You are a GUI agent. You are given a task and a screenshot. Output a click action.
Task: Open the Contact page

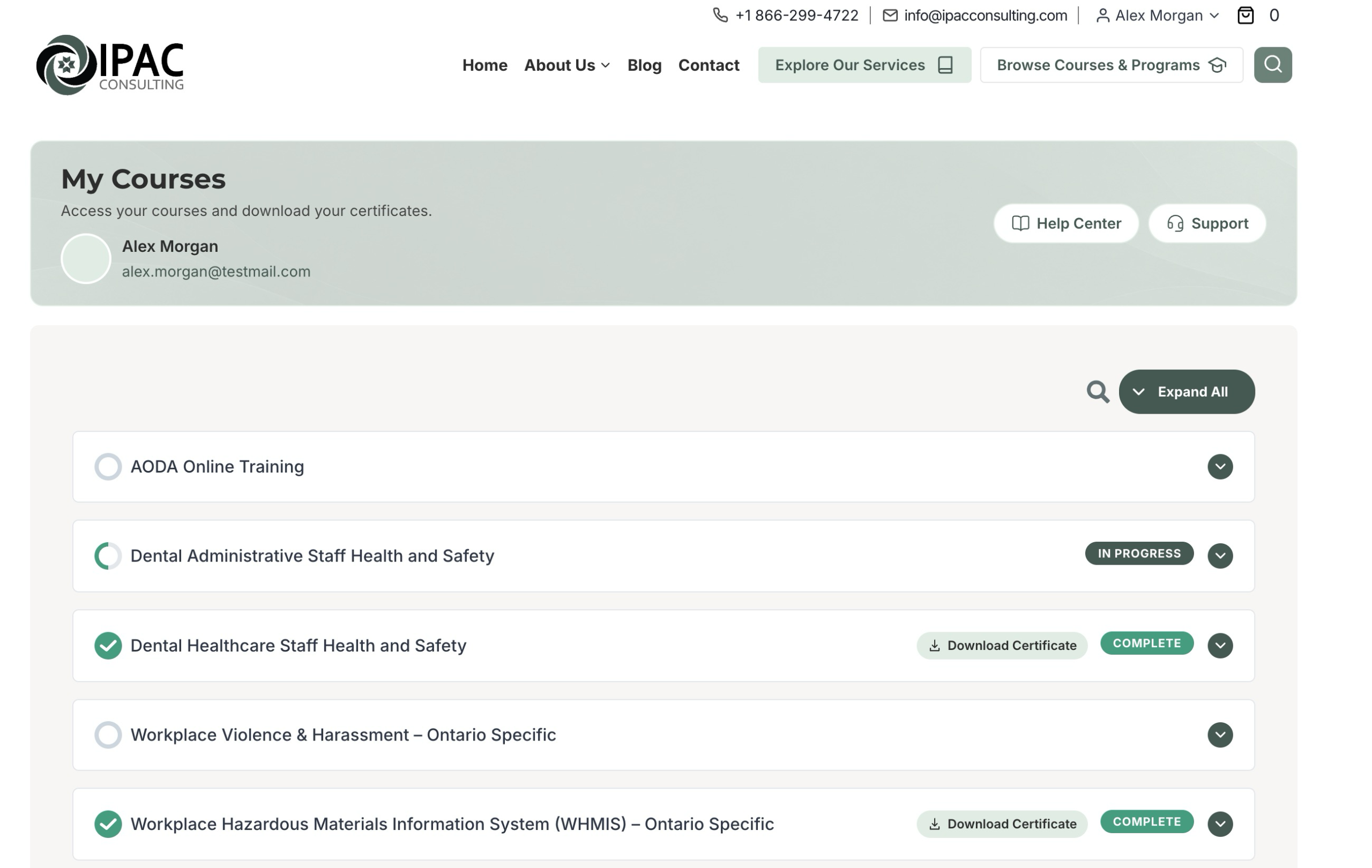[709, 65]
